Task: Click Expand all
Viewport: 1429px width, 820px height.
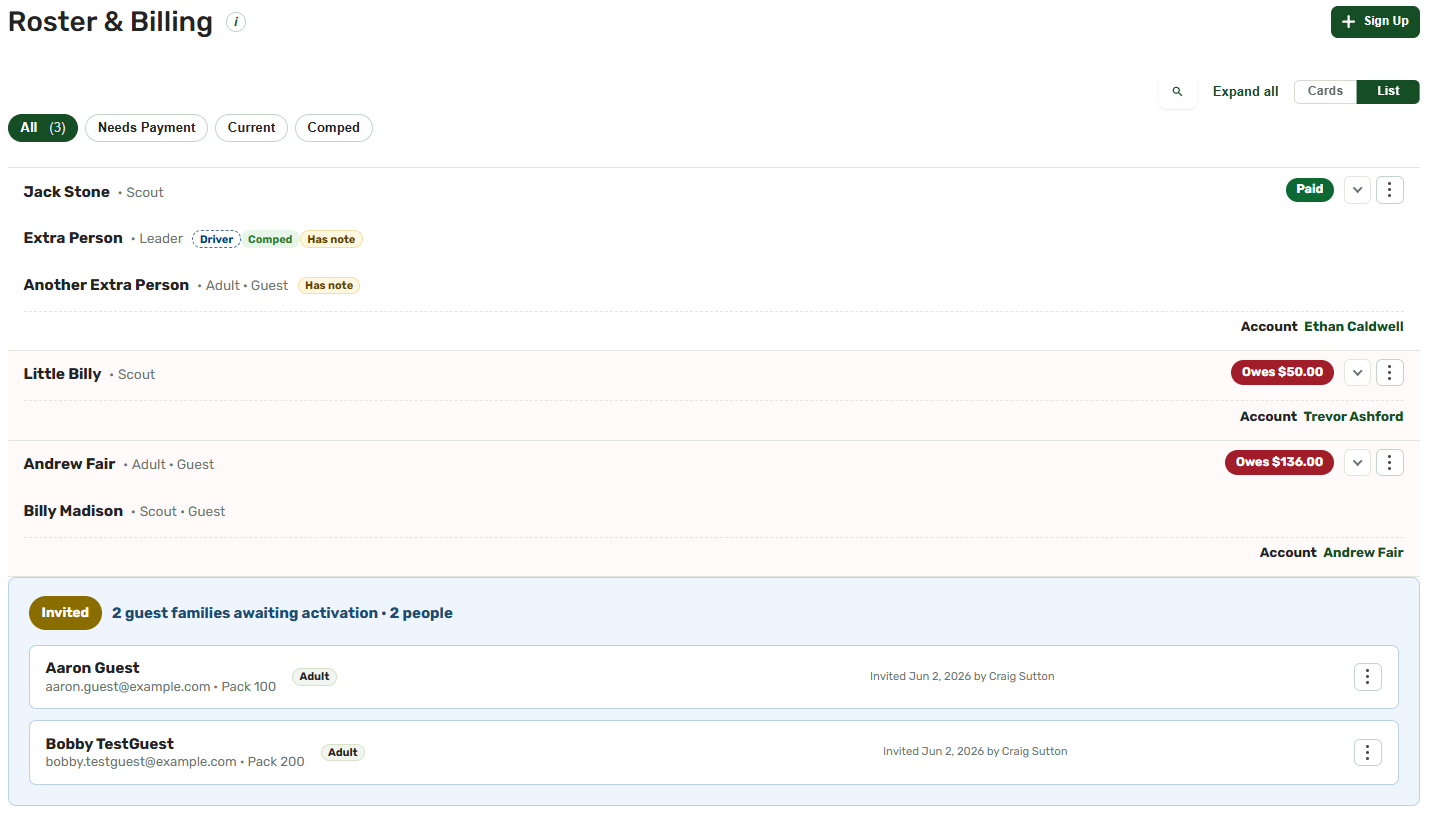Action: [x=1245, y=91]
